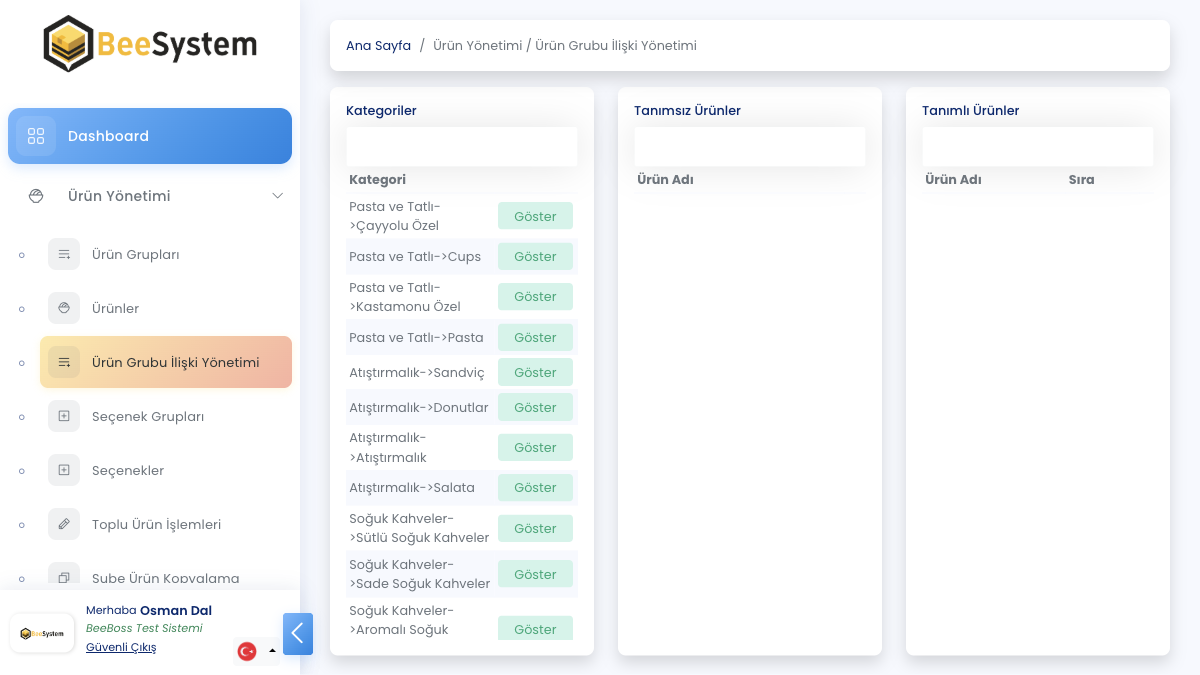
Task: Click the Seçenek Grupları plus icon
Action: (x=64, y=416)
